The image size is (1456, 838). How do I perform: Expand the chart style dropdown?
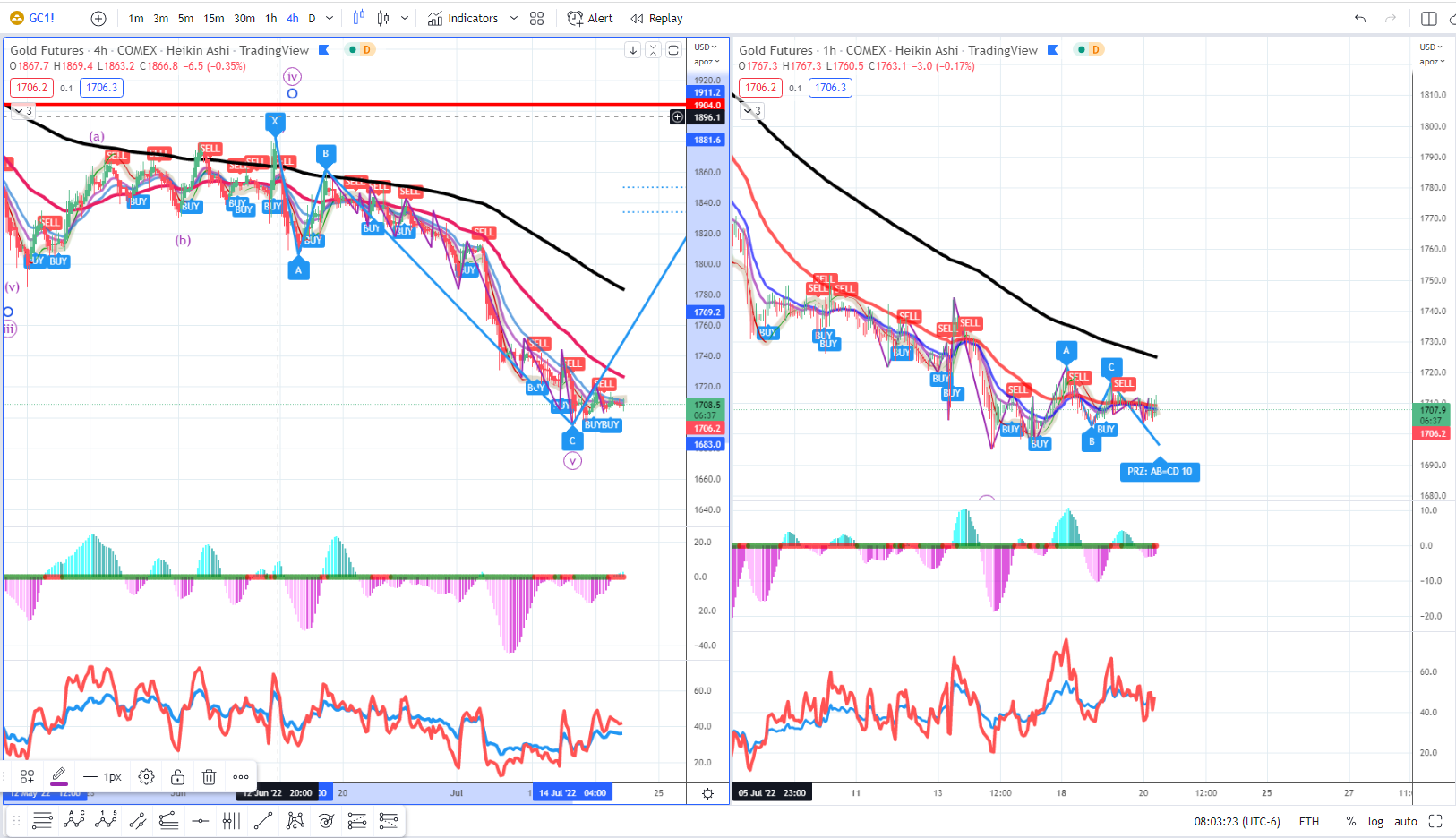pyautogui.click(x=405, y=18)
